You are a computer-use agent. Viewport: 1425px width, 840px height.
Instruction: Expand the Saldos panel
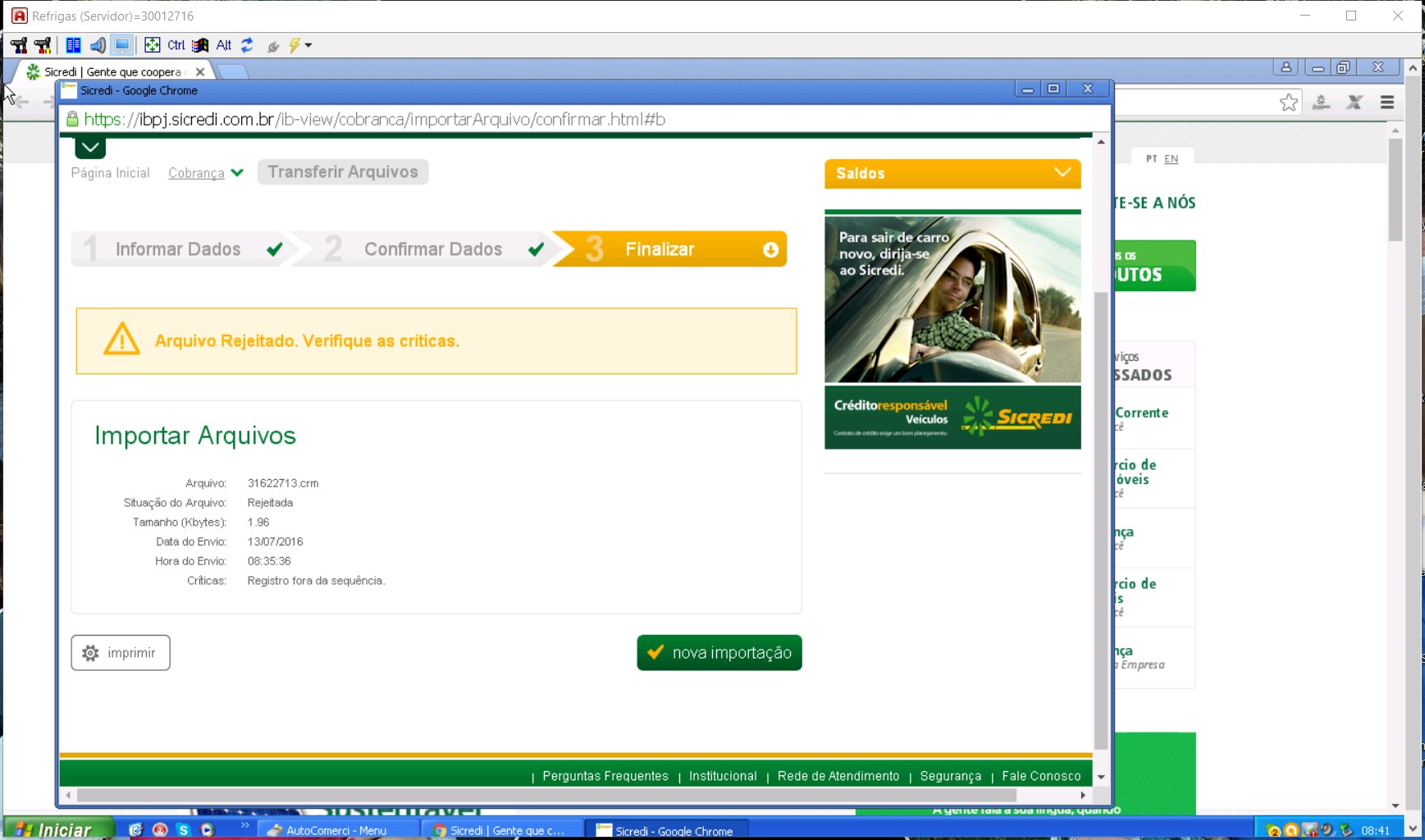click(952, 173)
